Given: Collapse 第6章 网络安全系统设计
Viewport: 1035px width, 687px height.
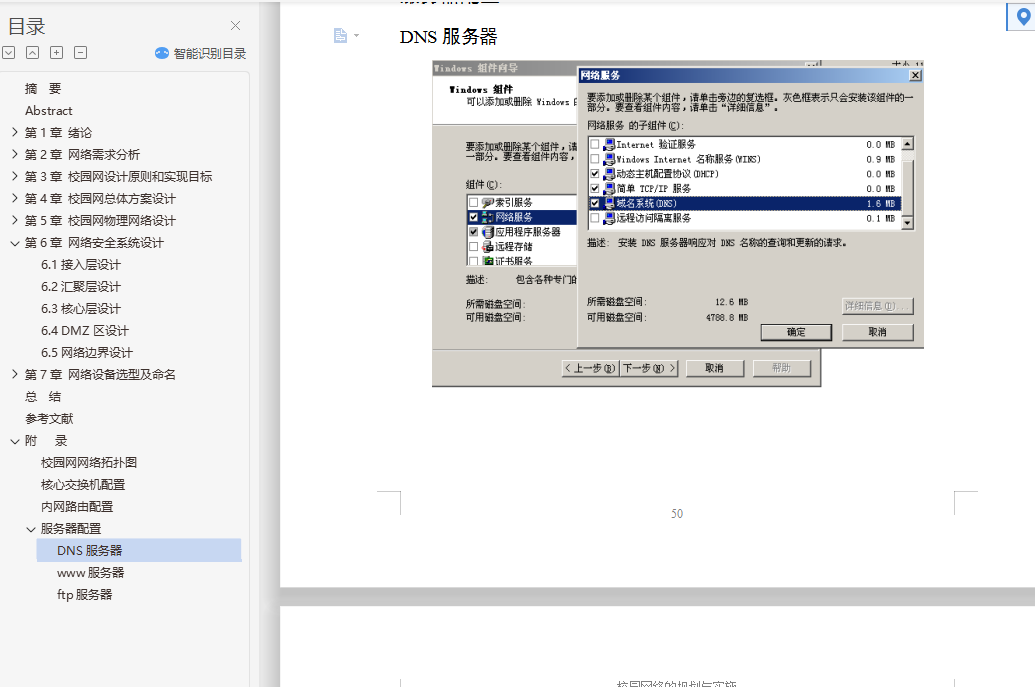Looking at the screenshot, I should pos(15,243).
